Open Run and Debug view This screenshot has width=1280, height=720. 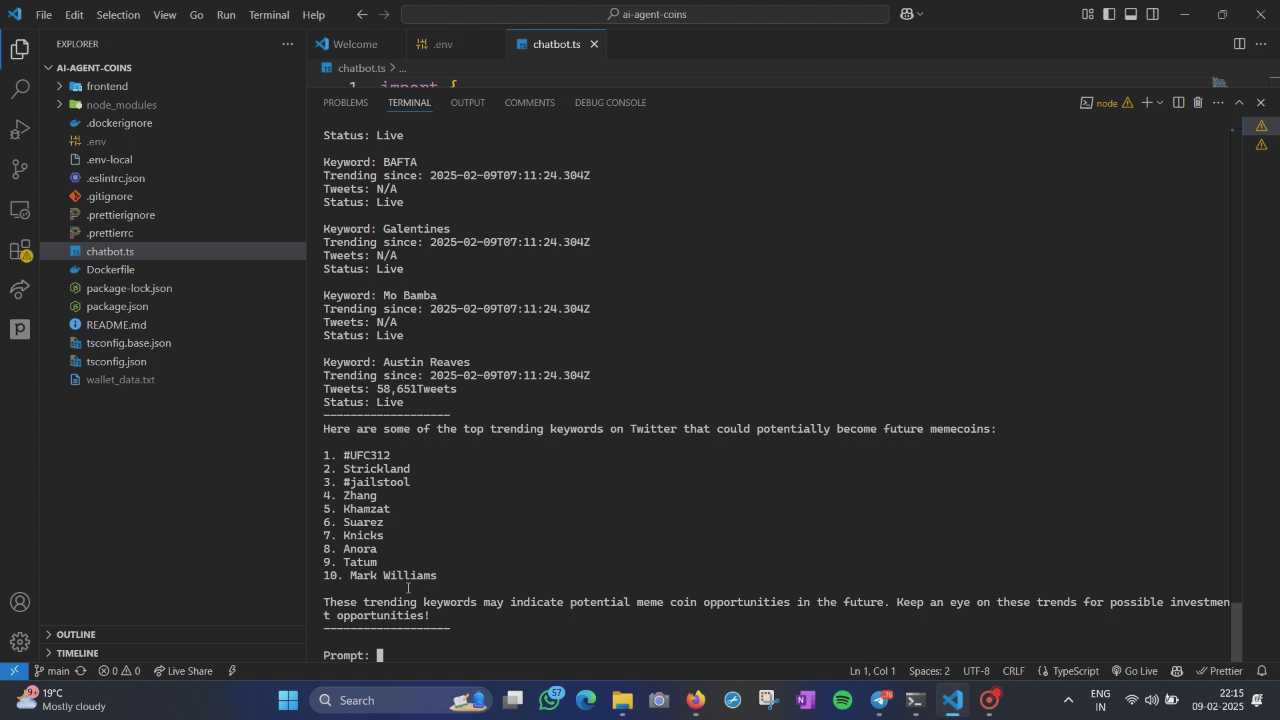coord(20,129)
